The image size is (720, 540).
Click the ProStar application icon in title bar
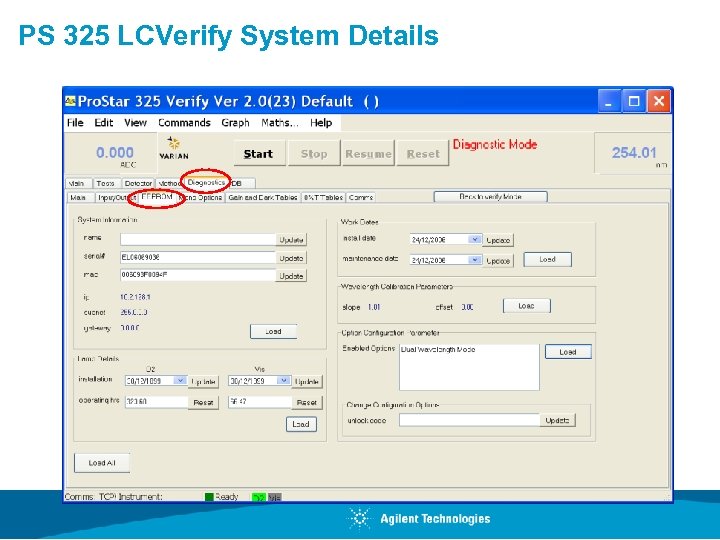click(70, 101)
